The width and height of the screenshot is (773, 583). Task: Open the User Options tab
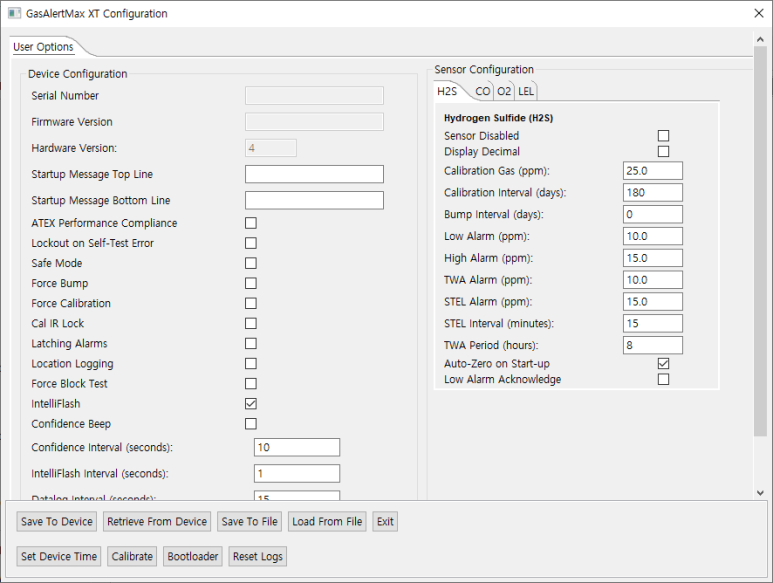(43, 47)
